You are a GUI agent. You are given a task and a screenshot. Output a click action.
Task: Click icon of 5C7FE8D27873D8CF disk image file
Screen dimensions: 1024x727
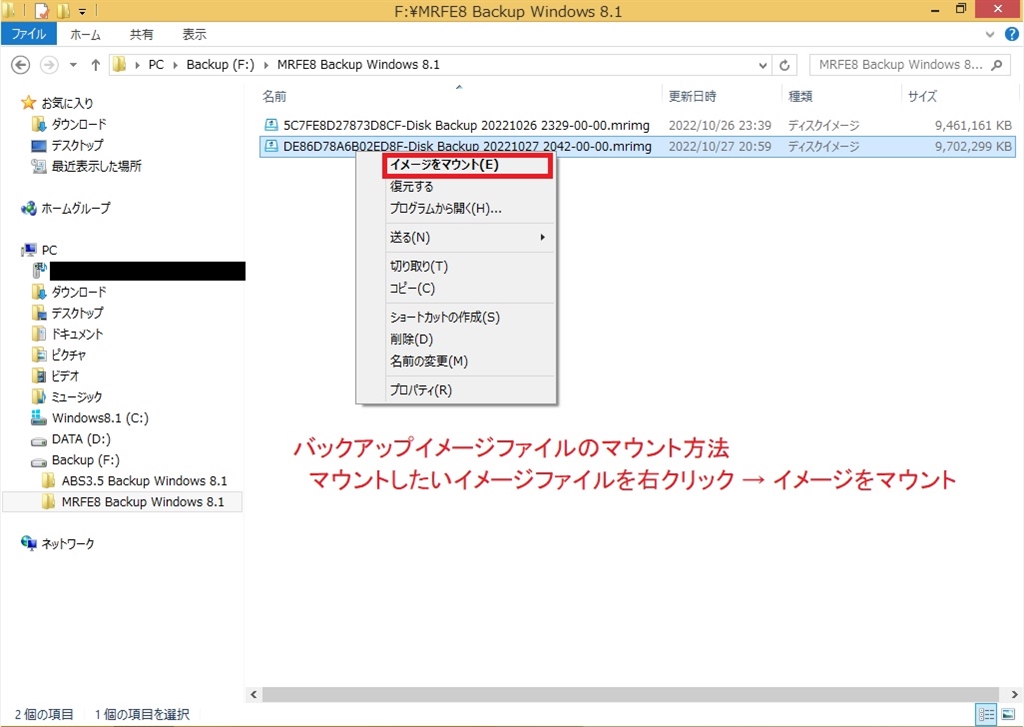click(x=270, y=125)
